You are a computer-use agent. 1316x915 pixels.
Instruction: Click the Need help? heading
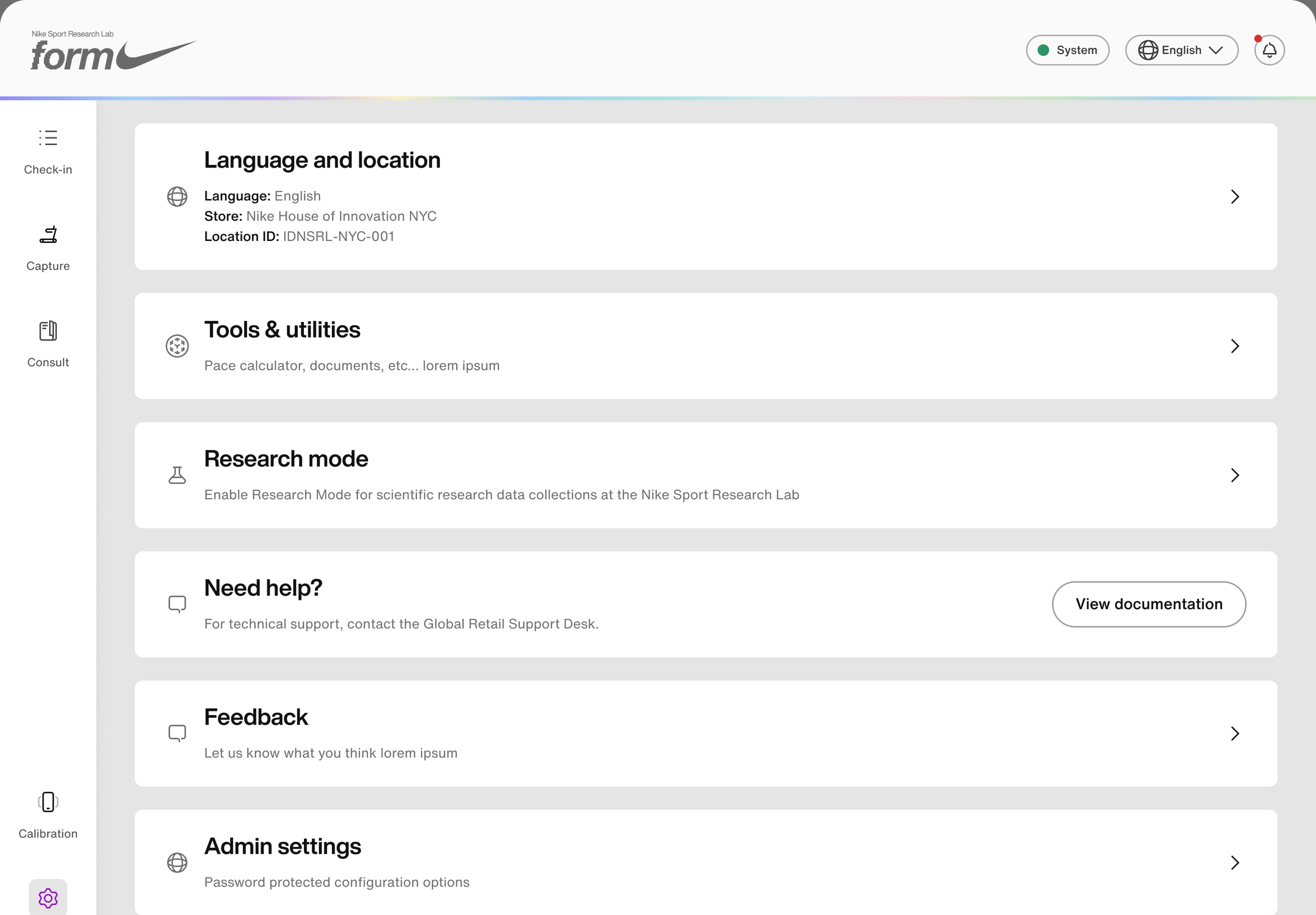point(263,588)
